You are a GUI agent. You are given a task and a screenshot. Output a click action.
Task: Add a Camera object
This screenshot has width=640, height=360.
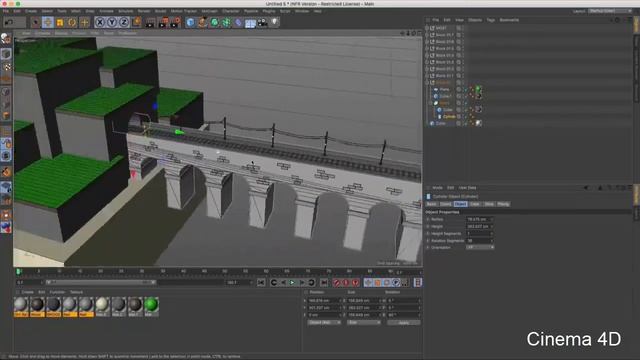click(x=262, y=22)
